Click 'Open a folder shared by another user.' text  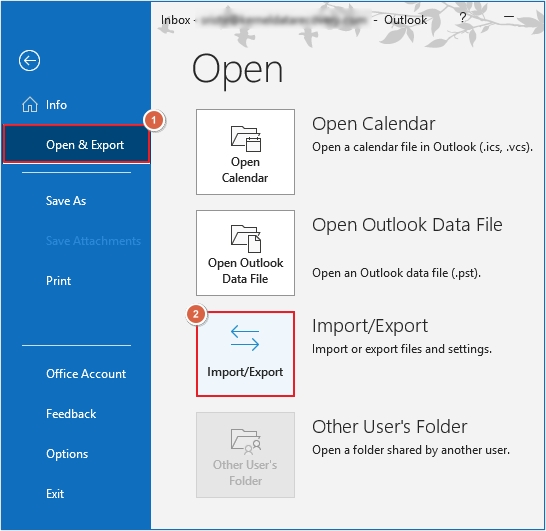point(411,450)
